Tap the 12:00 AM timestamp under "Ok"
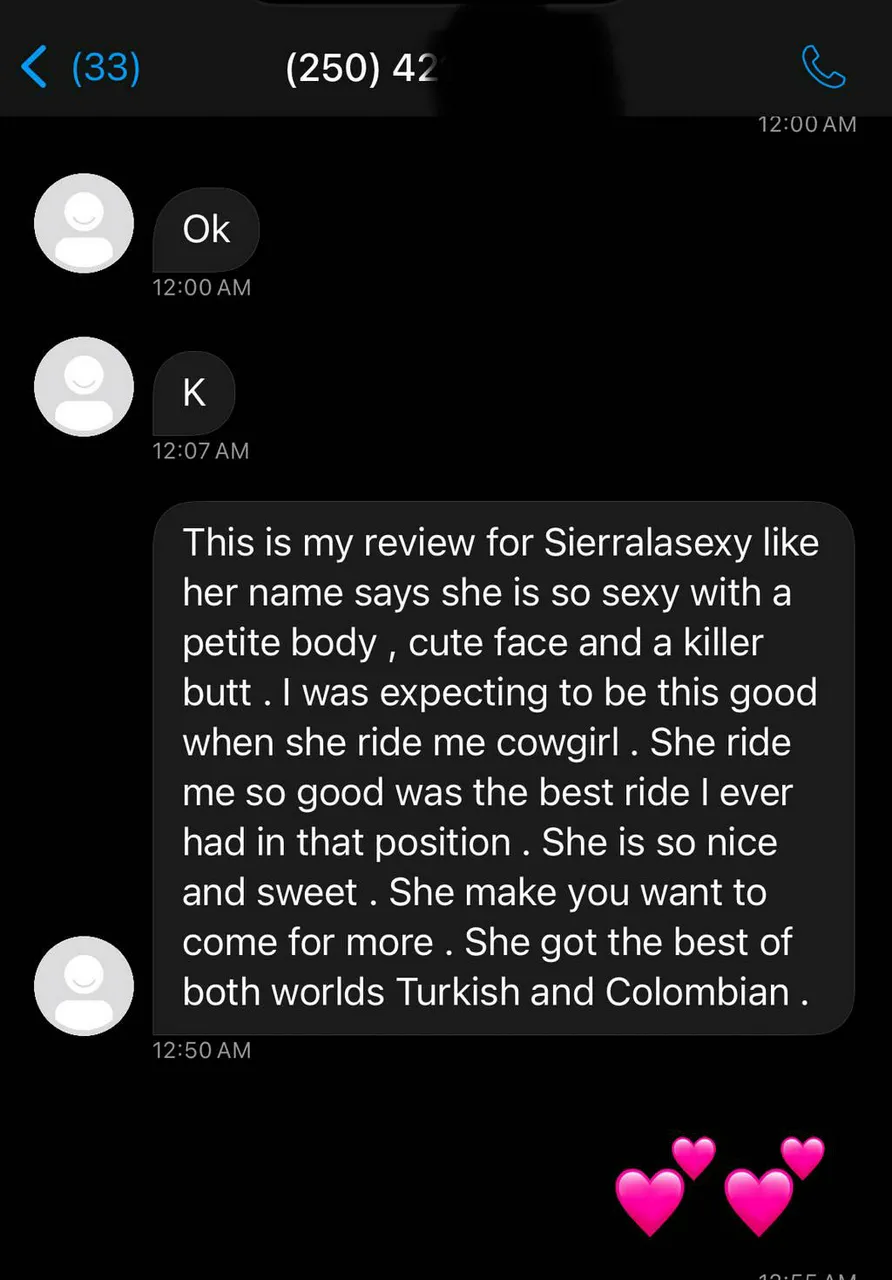This screenshot has width=892, height=1280. point(201,288)
